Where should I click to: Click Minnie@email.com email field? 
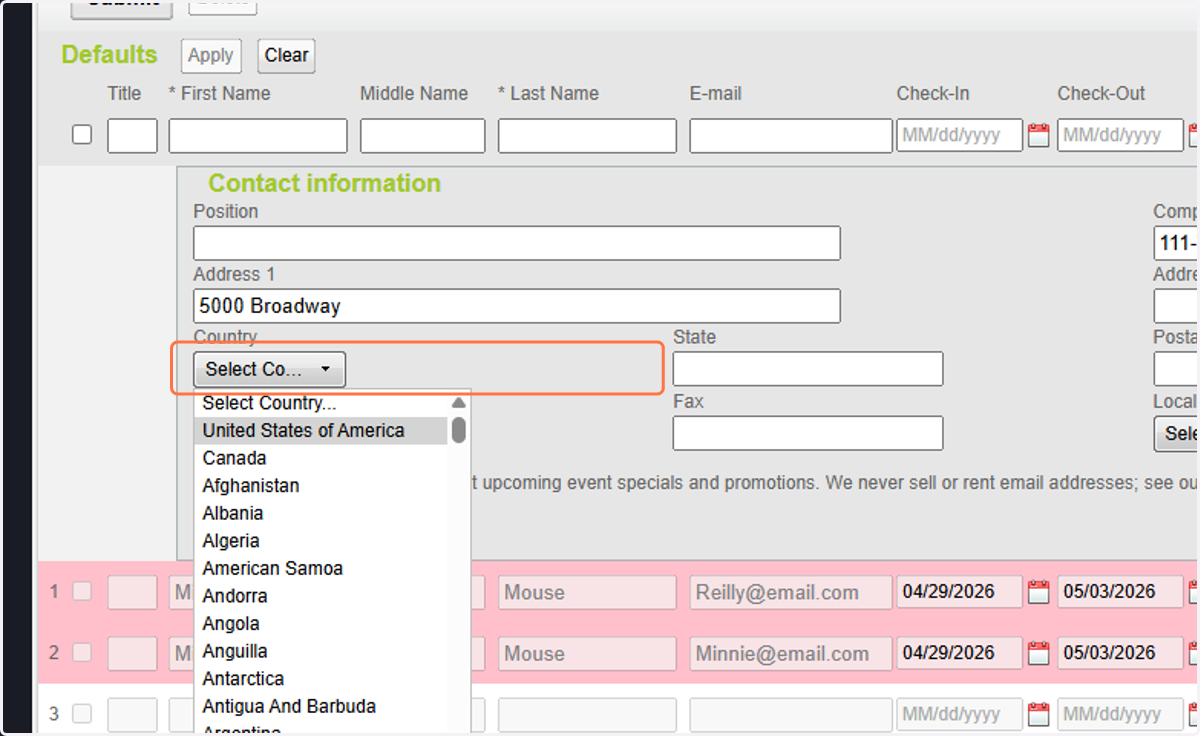791,653
